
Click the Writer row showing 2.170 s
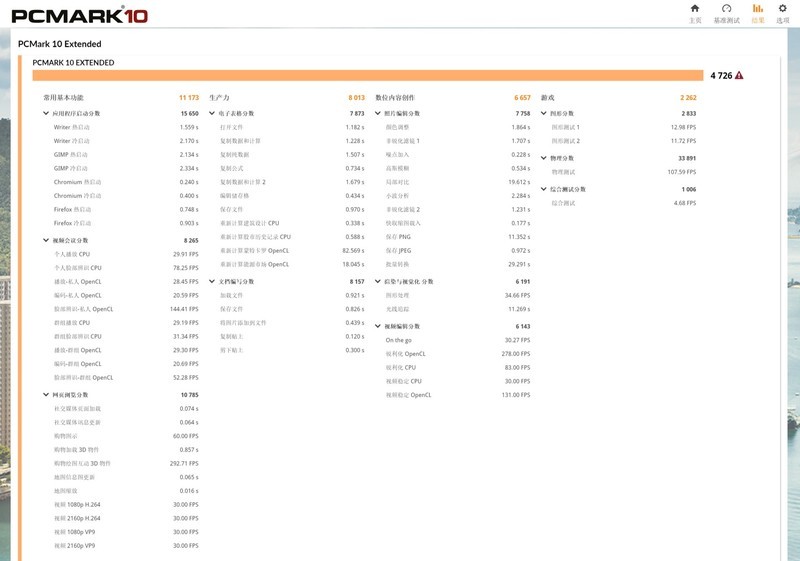pos(126,141)
